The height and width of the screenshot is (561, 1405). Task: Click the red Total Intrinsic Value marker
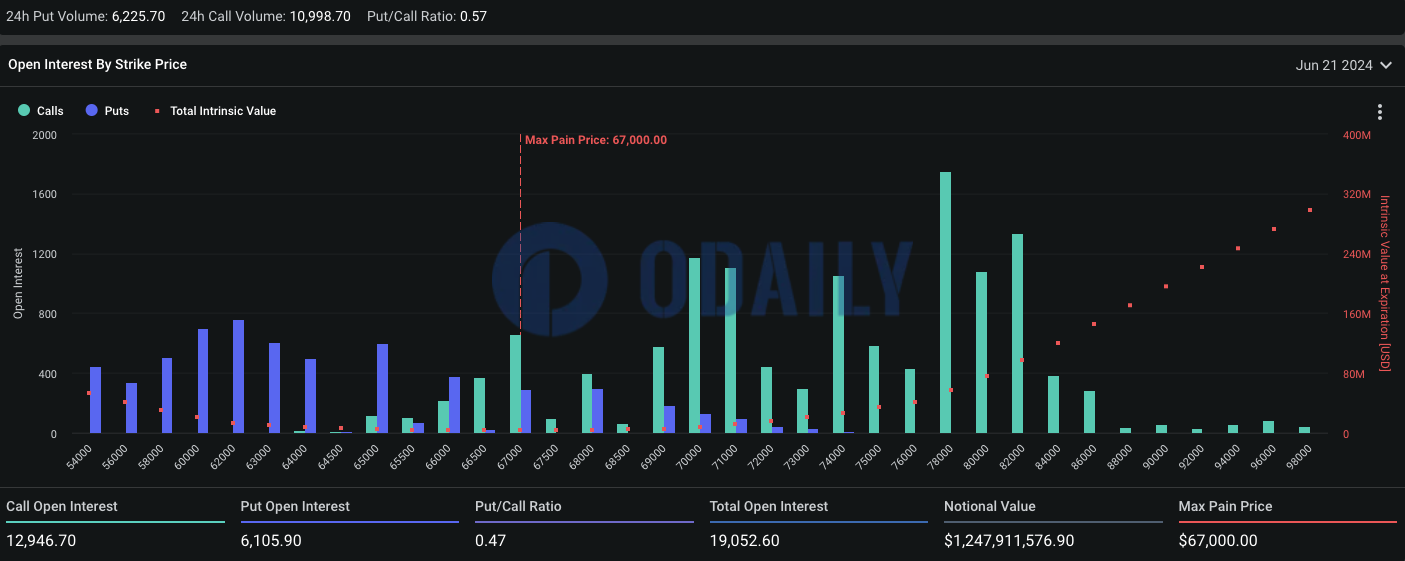pyautogui.click(x=157, y=111)
